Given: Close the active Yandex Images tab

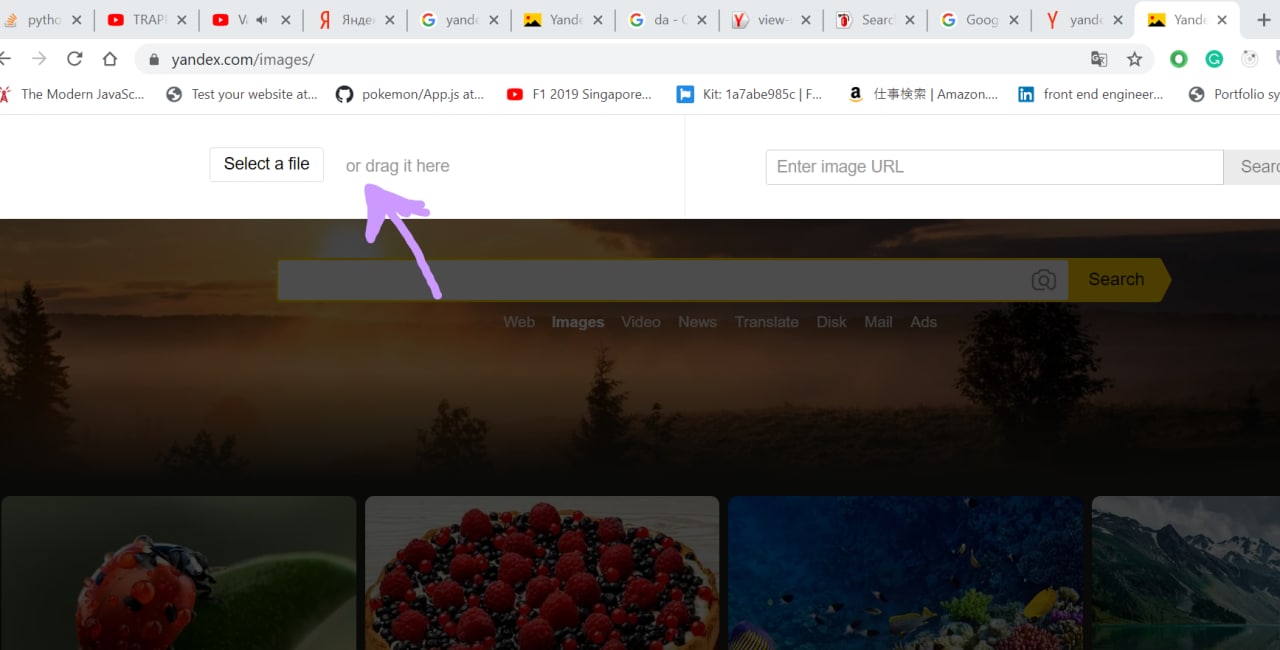Looking at the screenshot, I should (x=1221, y=20).
